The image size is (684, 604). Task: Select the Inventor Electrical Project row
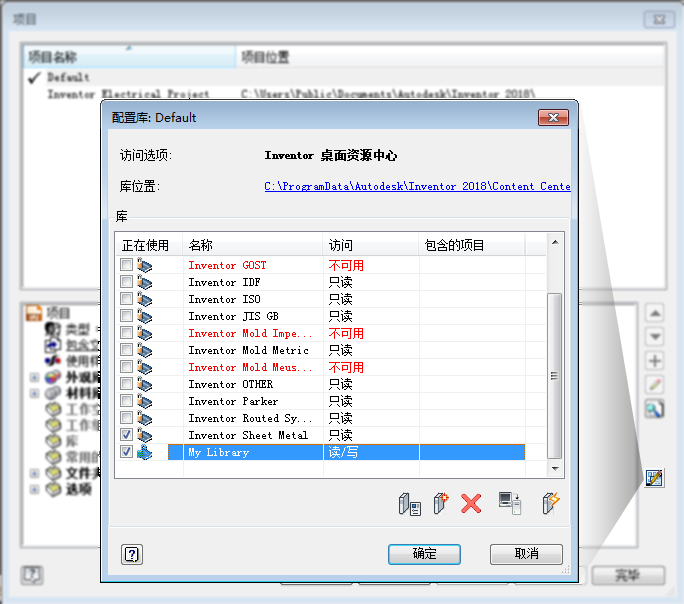tap(345, 94)
